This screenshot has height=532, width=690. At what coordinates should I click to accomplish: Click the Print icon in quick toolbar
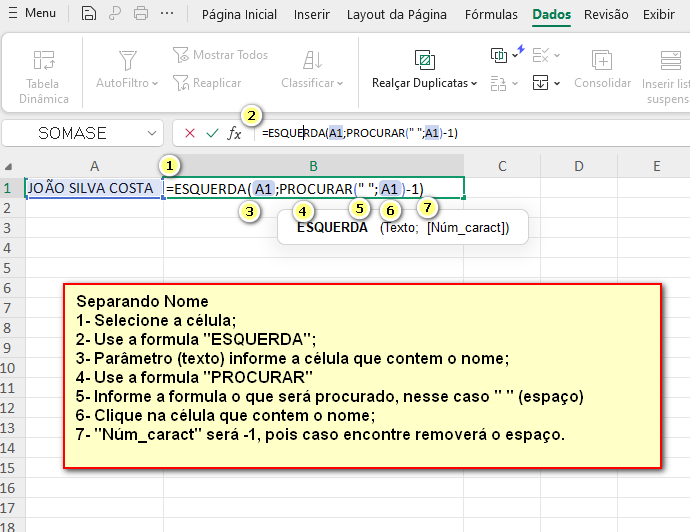pyautogui.click(x=141, y=14)
